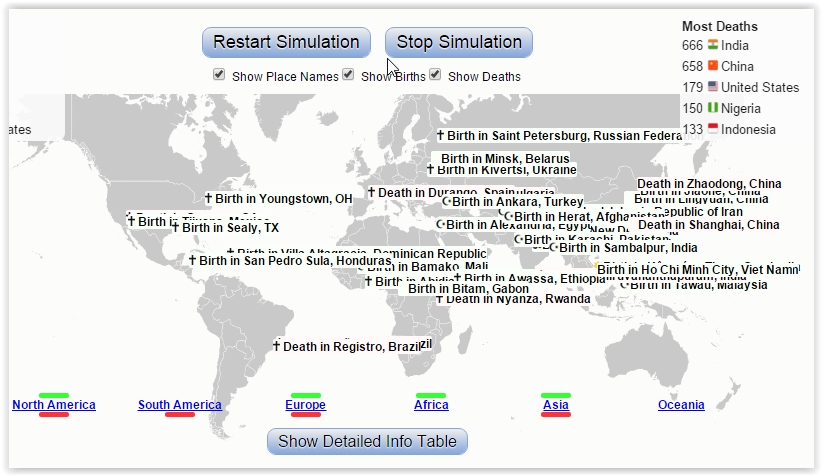The image size is (822, 476).
Task: Click the green births bar above Asia
Action: (556, 395)
